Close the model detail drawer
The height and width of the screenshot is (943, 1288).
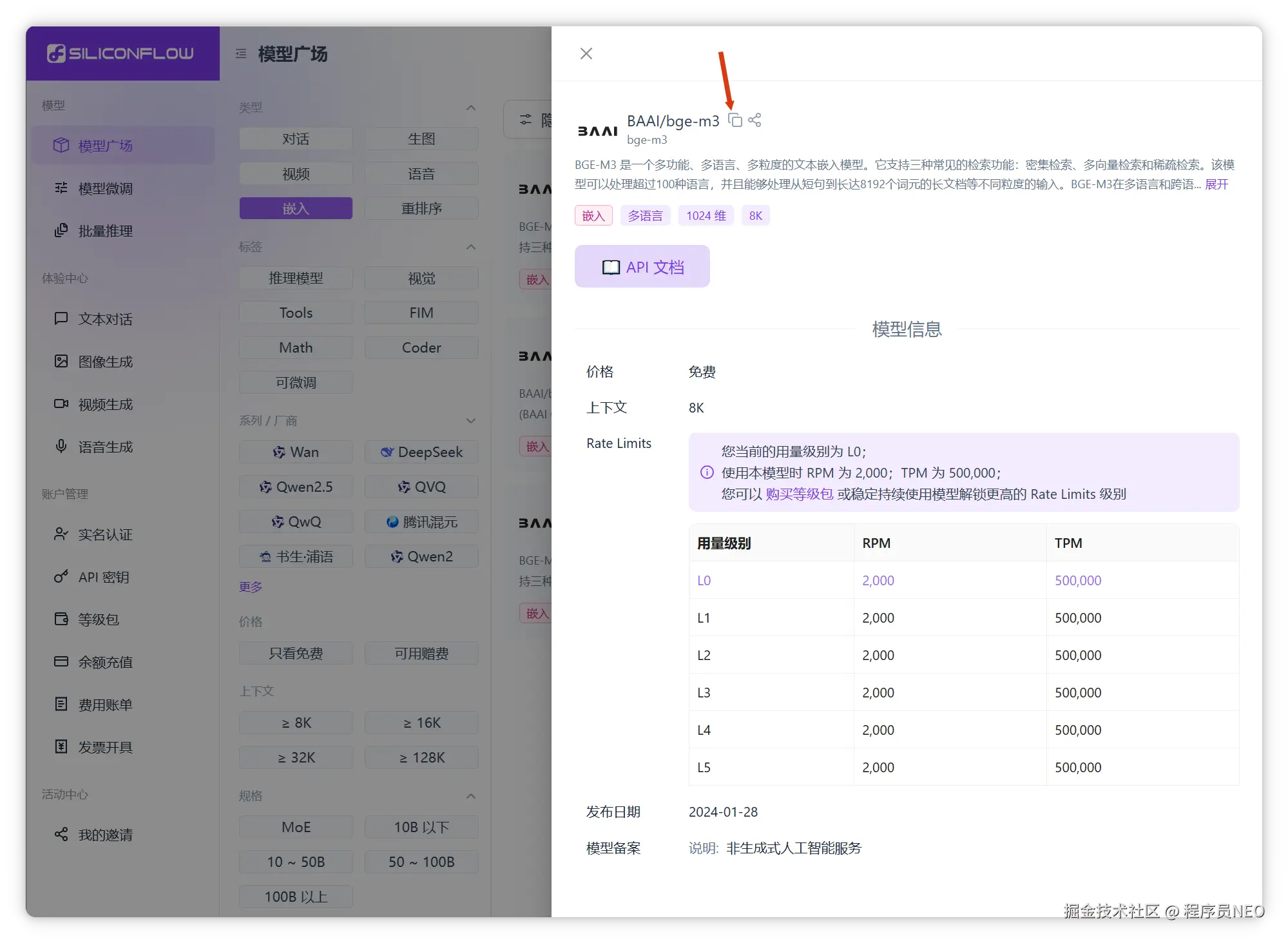click(586, 53)
